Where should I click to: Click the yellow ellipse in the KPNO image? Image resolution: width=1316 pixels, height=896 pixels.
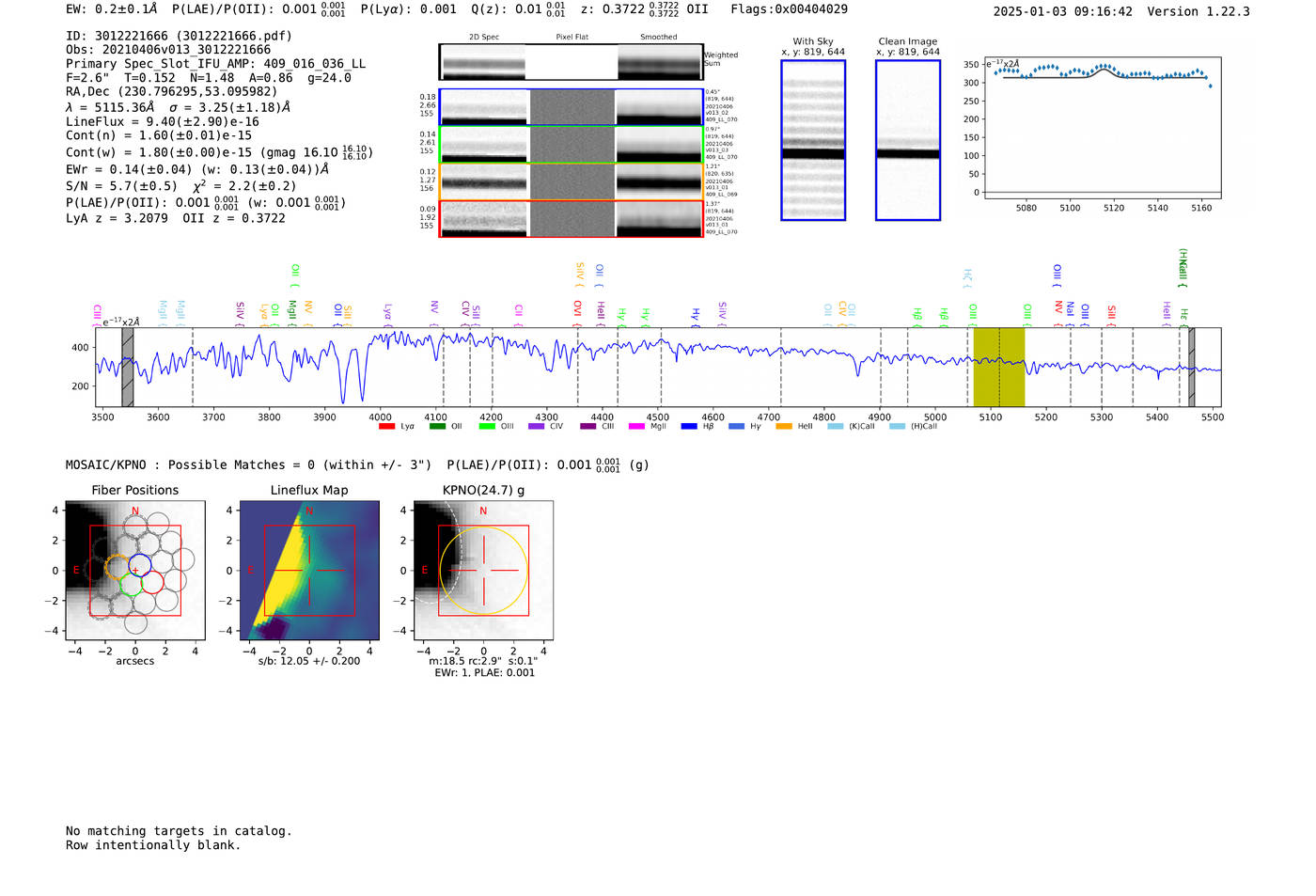(x=483, y=571)
